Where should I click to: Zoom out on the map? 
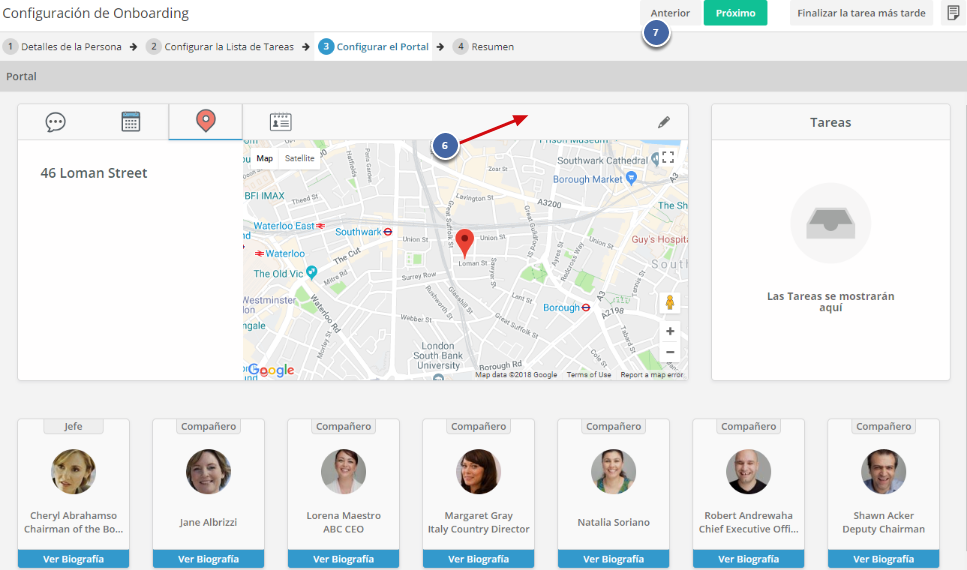[670, 352]
